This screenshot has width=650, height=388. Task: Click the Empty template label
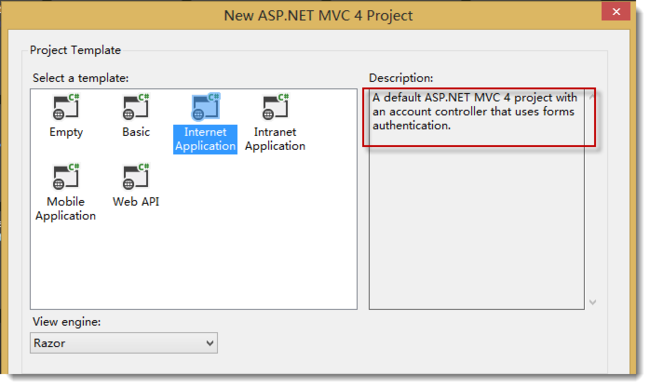coord(66,132)
